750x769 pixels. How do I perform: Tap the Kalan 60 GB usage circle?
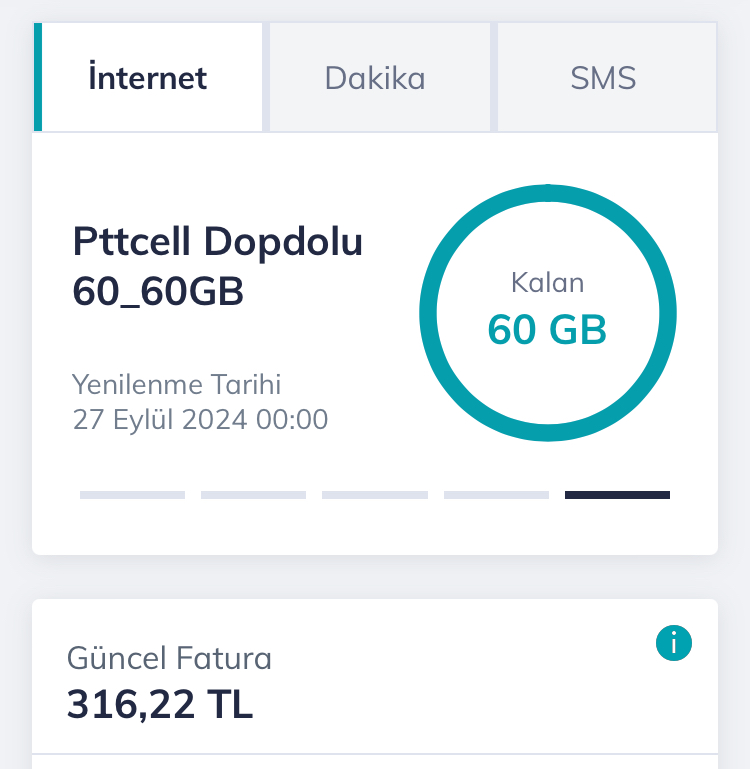548,313
